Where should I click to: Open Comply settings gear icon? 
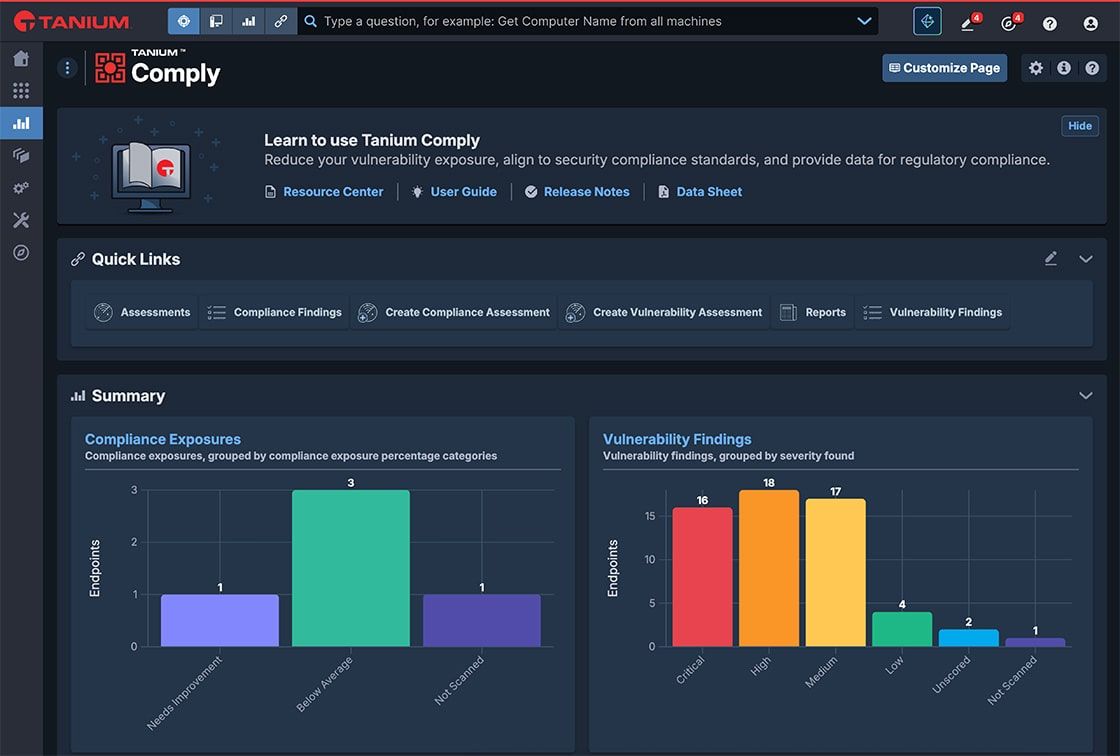1036,68
